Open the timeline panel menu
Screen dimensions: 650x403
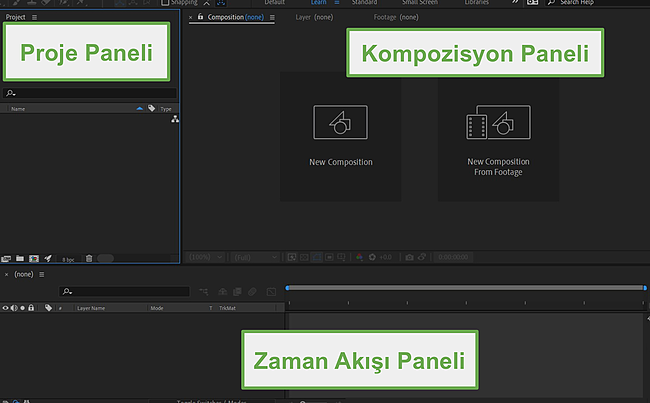41,274
